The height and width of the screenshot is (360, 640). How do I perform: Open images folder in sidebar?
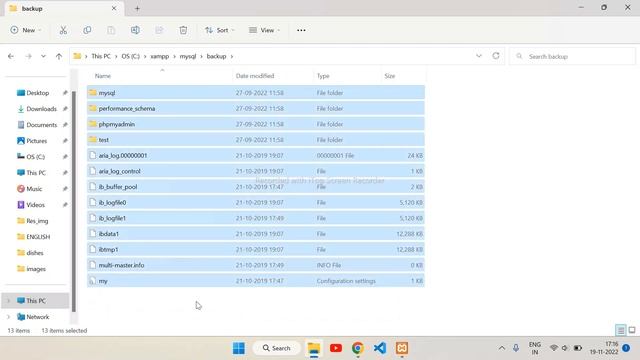point(36,269)
